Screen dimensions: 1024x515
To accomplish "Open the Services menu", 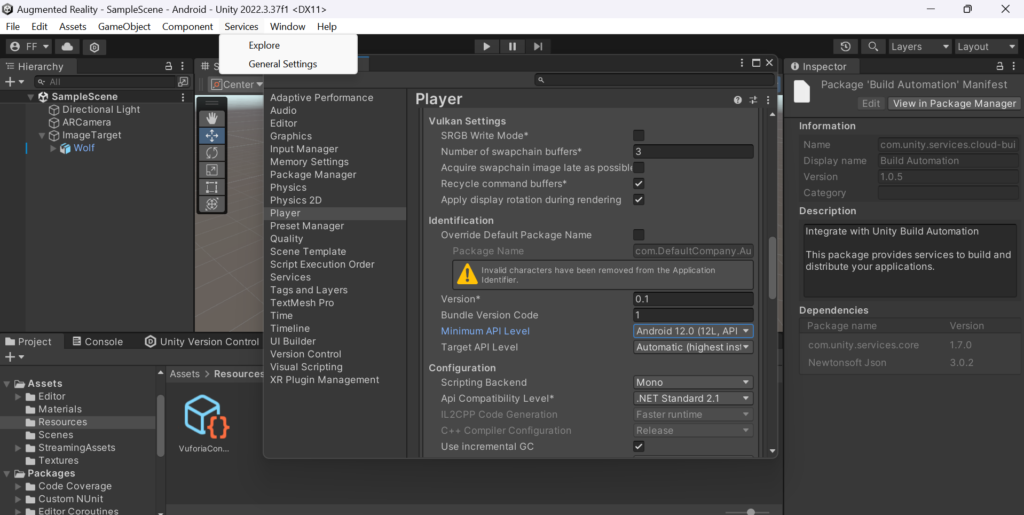I will coord(241,27).
